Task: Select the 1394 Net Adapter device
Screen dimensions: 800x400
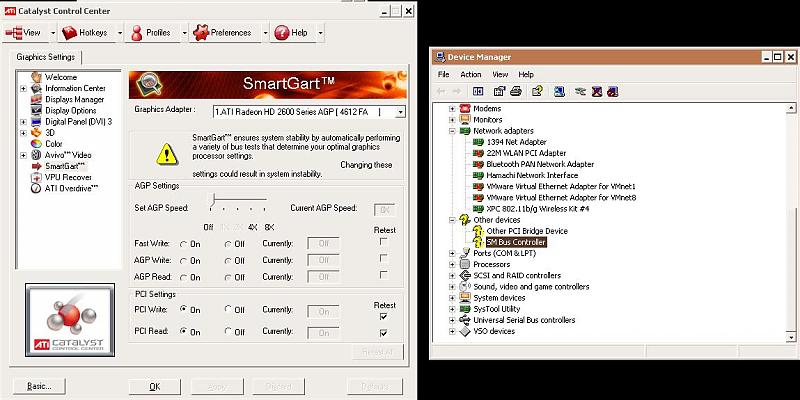Action: pyautogui.click(x=516, y=142)
